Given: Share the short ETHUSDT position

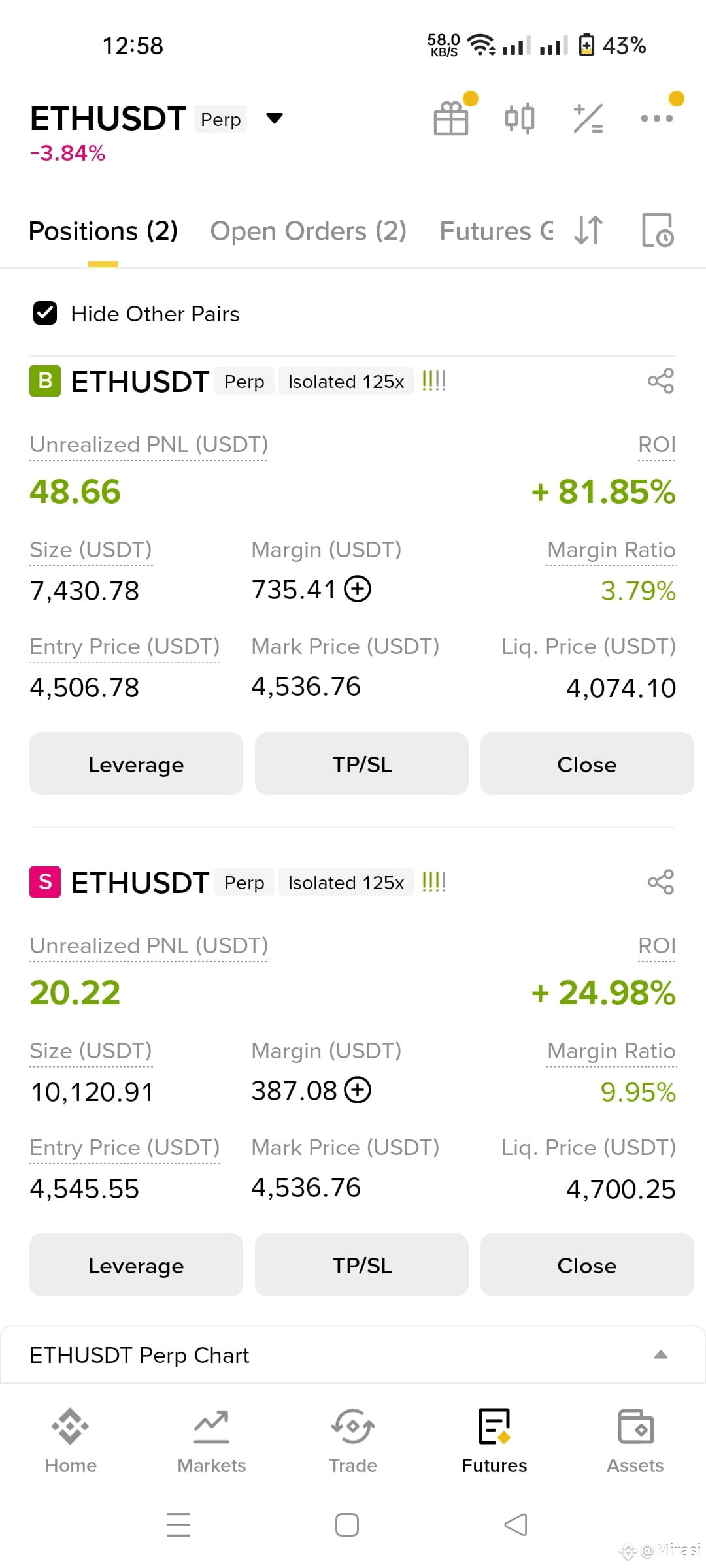Looking at the screenshot, I should tap(661, 882).
